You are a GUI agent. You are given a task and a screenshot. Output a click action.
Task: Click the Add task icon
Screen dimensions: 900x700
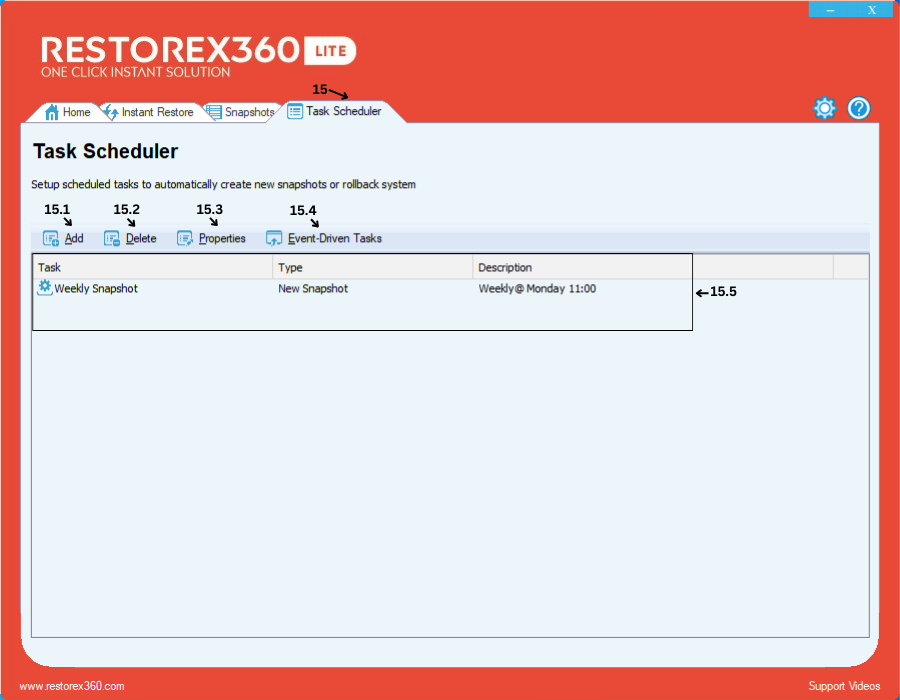pos(51,239)
